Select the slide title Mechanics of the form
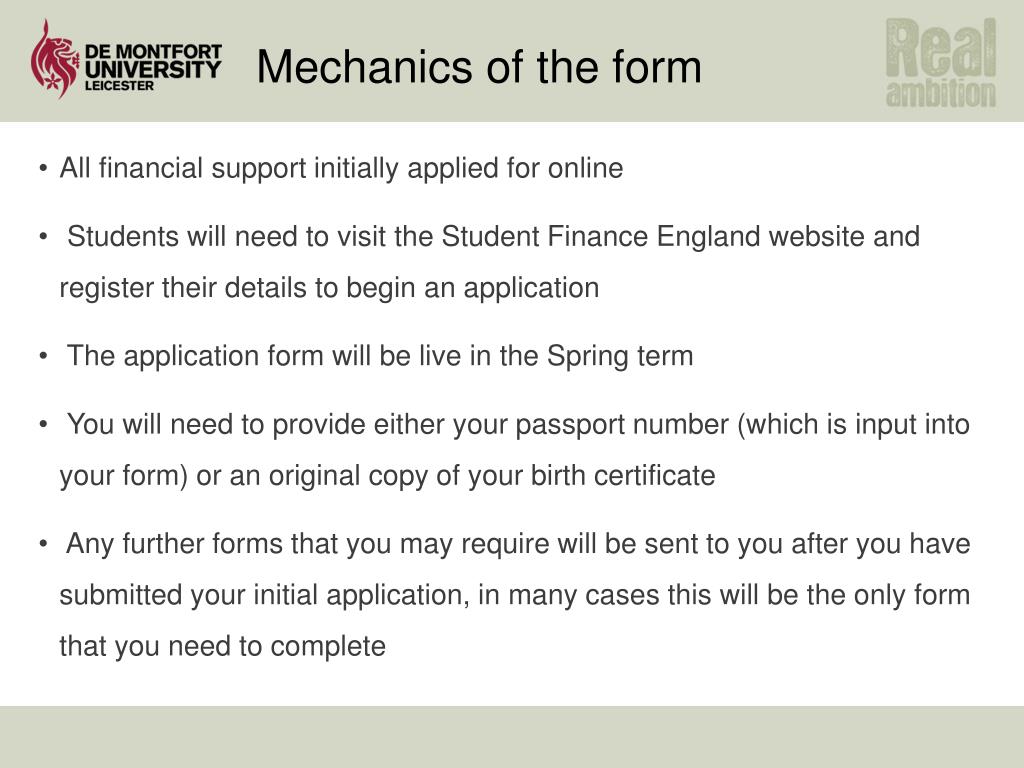This screenshot has width=1024, height=768. coord(479,67)
